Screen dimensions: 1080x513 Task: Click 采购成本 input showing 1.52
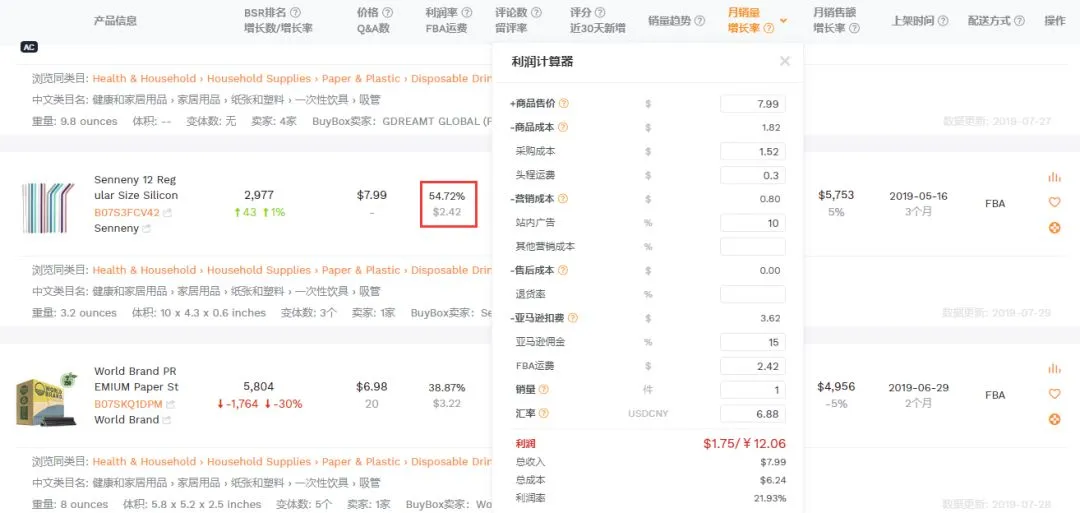point(752,151)
